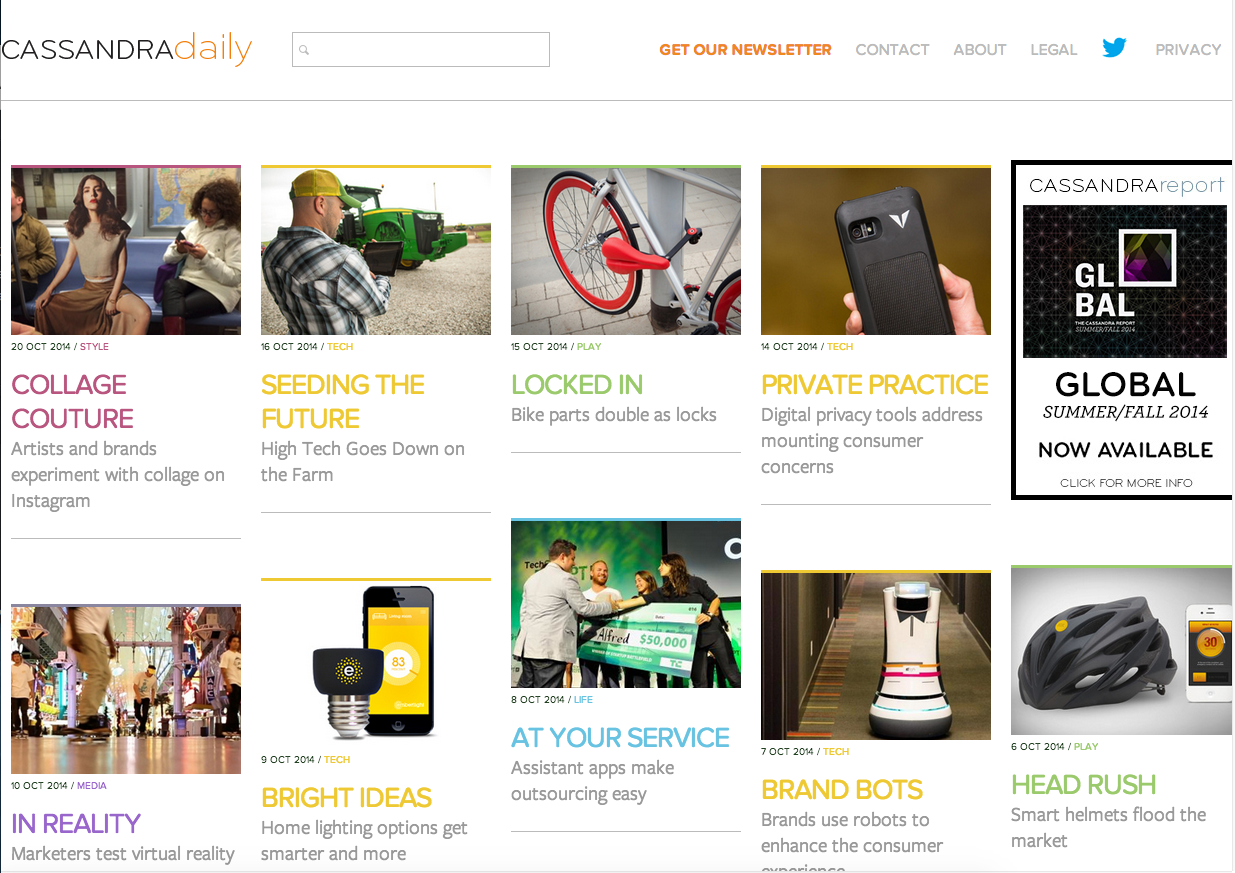Open the ABOUT menu item
The image size is (1235, 873).
point(979,49)
